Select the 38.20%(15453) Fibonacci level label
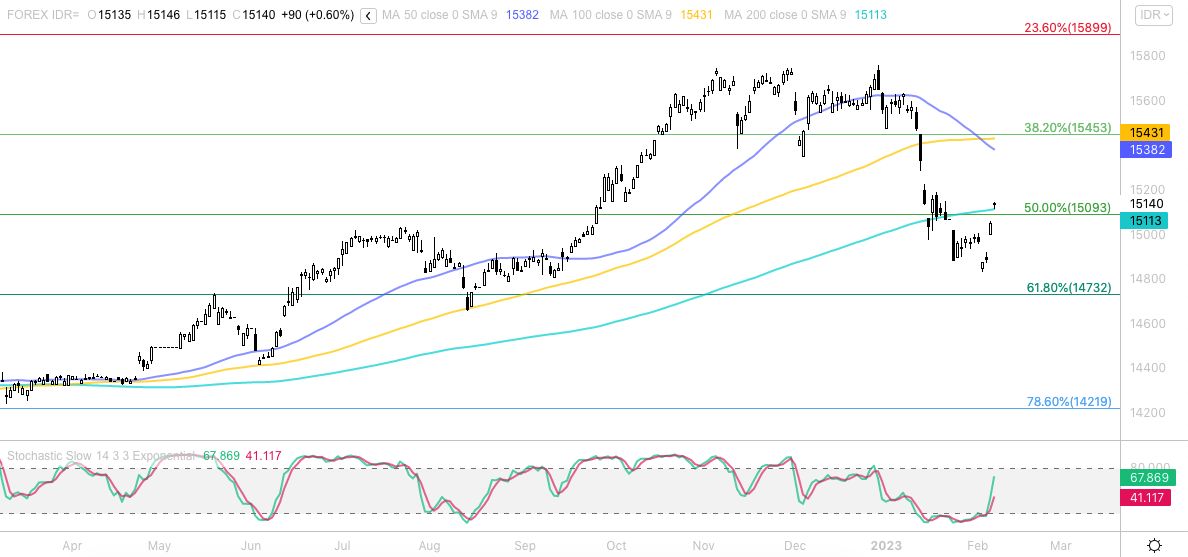 pyautogui.click(x=1067, y=128)
